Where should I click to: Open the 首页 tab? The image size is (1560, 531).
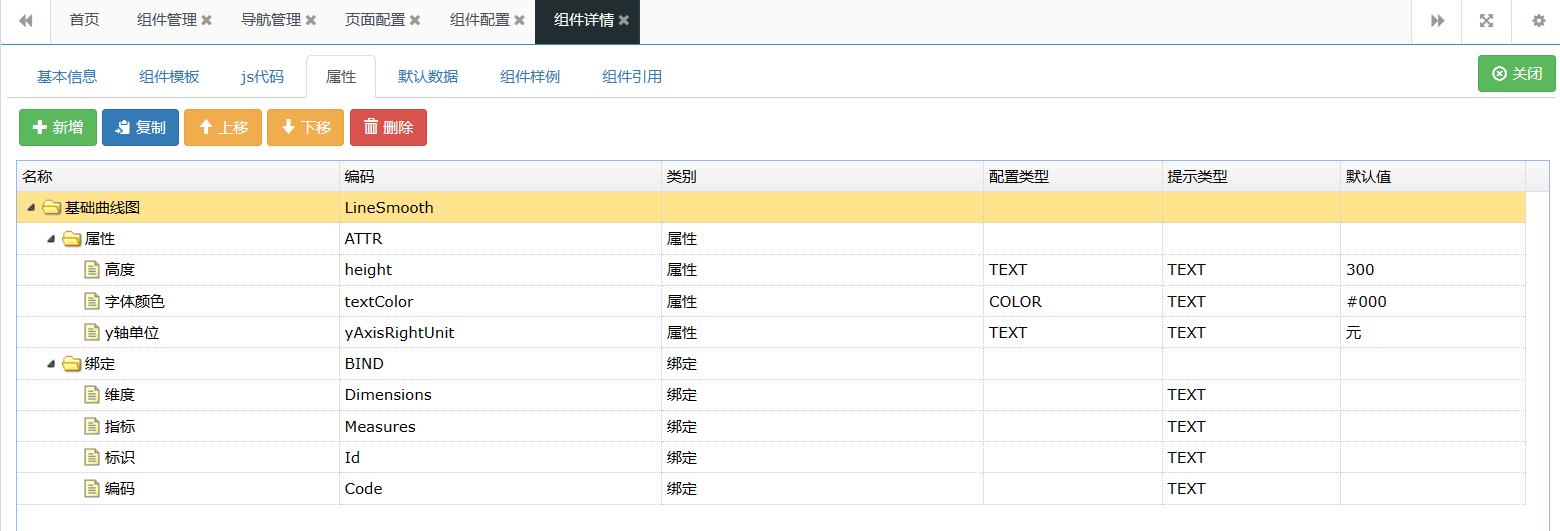(x=84, y=20)
